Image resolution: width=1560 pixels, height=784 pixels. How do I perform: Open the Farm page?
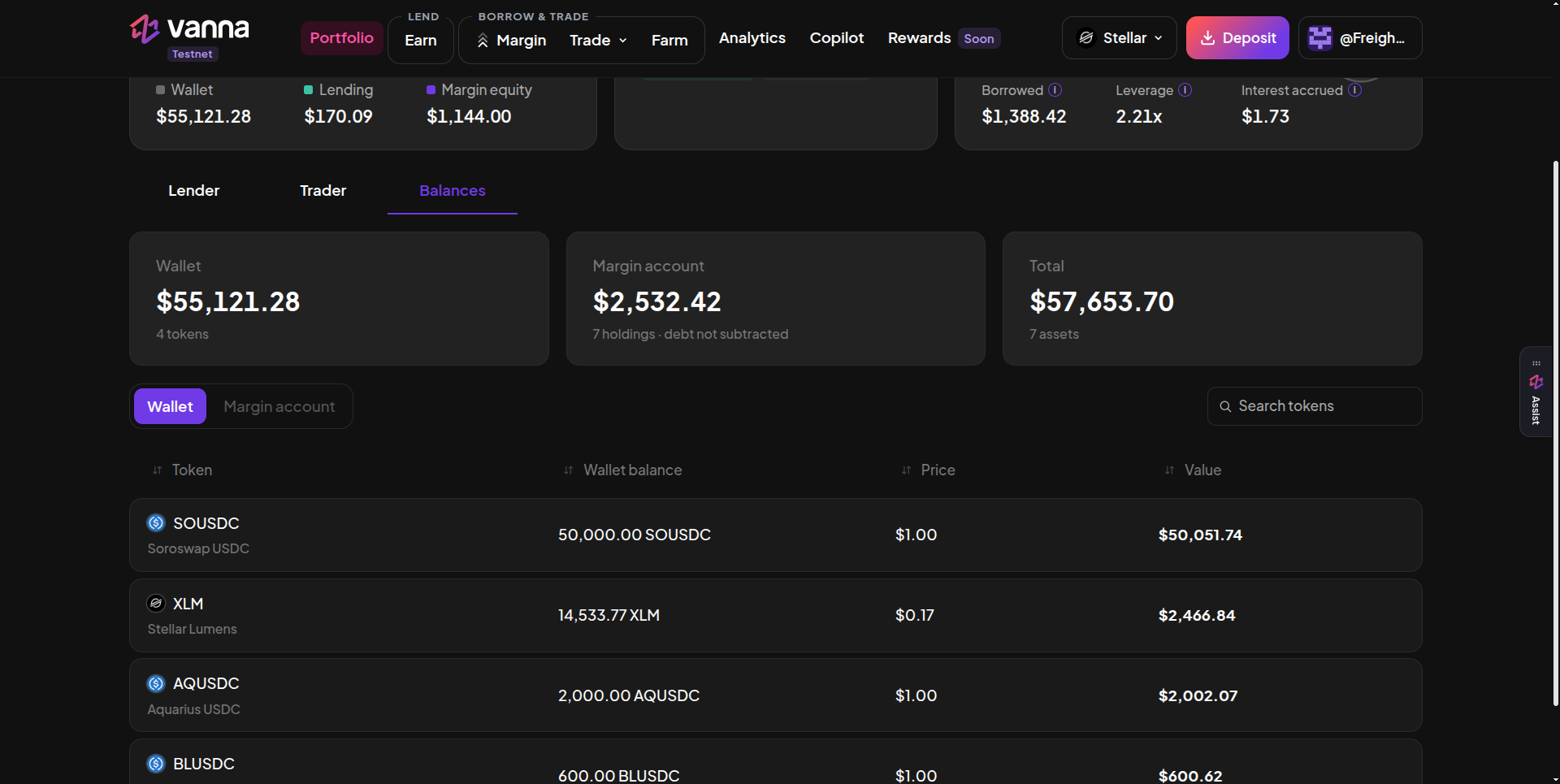[669, 41]
